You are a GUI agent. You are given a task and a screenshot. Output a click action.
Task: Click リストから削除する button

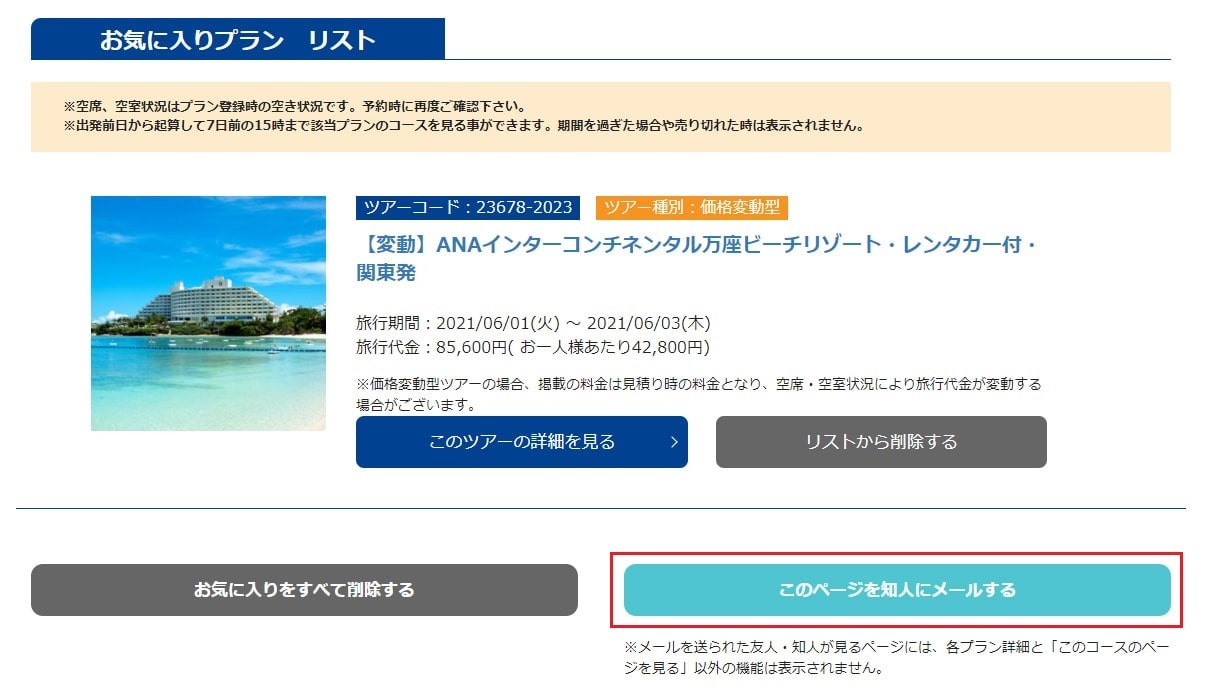click(881, 442)
